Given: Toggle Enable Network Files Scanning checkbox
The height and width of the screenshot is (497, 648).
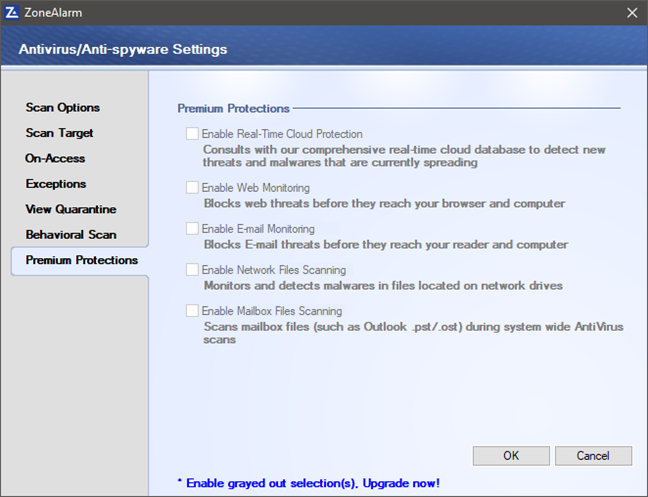Looking at the screenshot, I should 192,269.
